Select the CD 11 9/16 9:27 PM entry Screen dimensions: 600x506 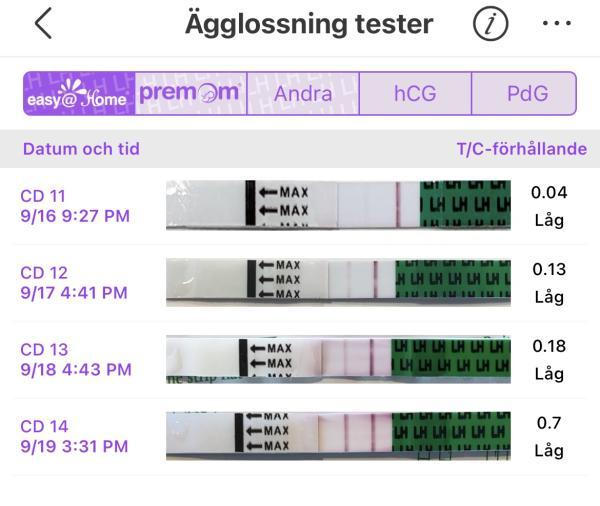tap(75, 206)
